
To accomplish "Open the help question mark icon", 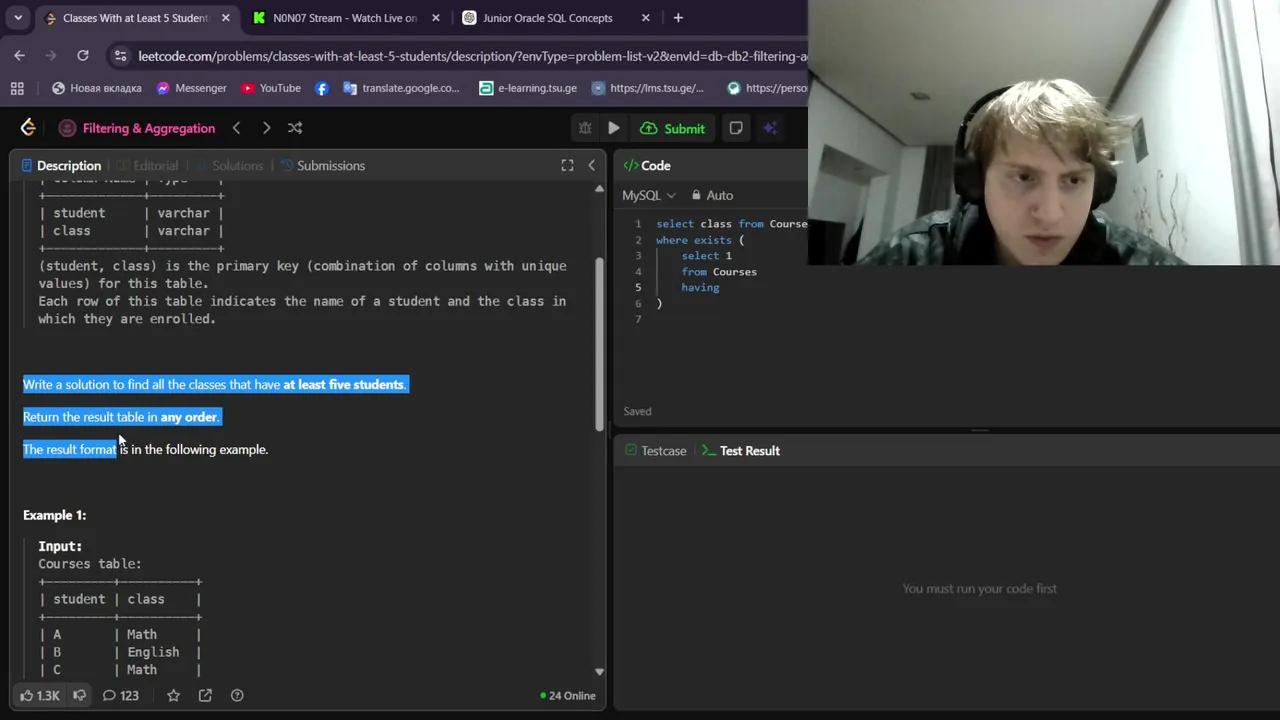I will click(237, 695).
